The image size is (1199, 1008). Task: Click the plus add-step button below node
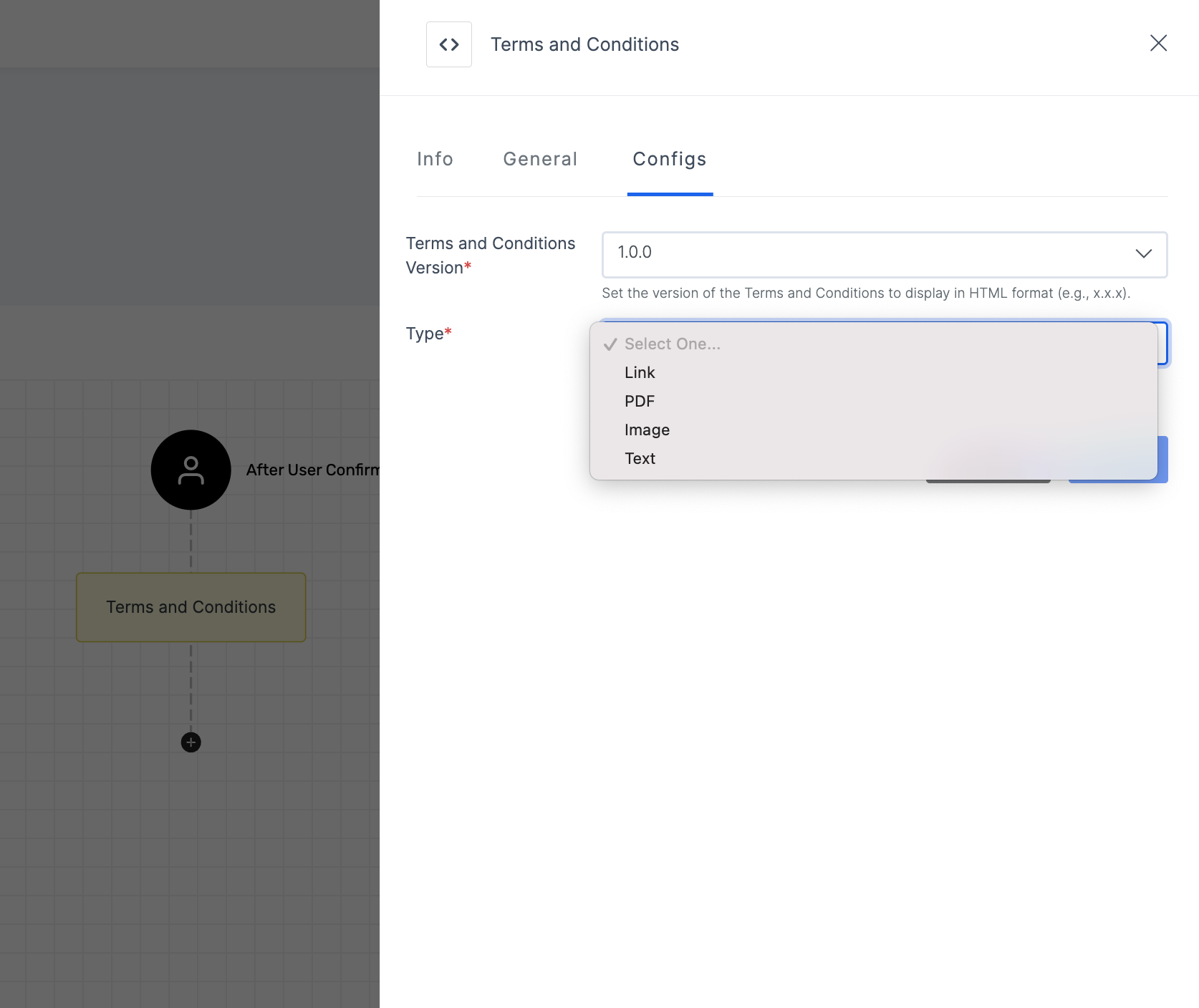[x=191, y=742]
